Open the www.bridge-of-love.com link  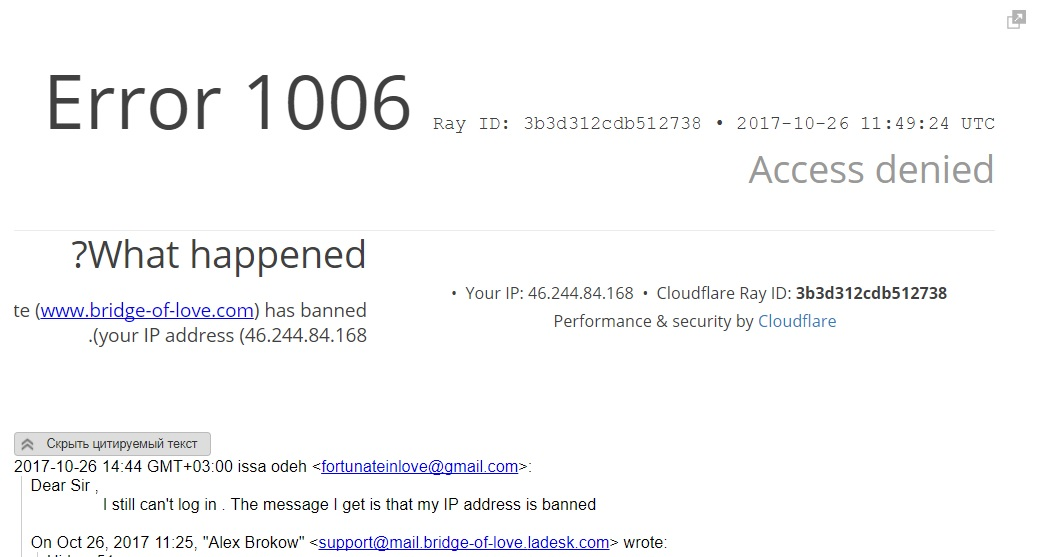point(147,310)
